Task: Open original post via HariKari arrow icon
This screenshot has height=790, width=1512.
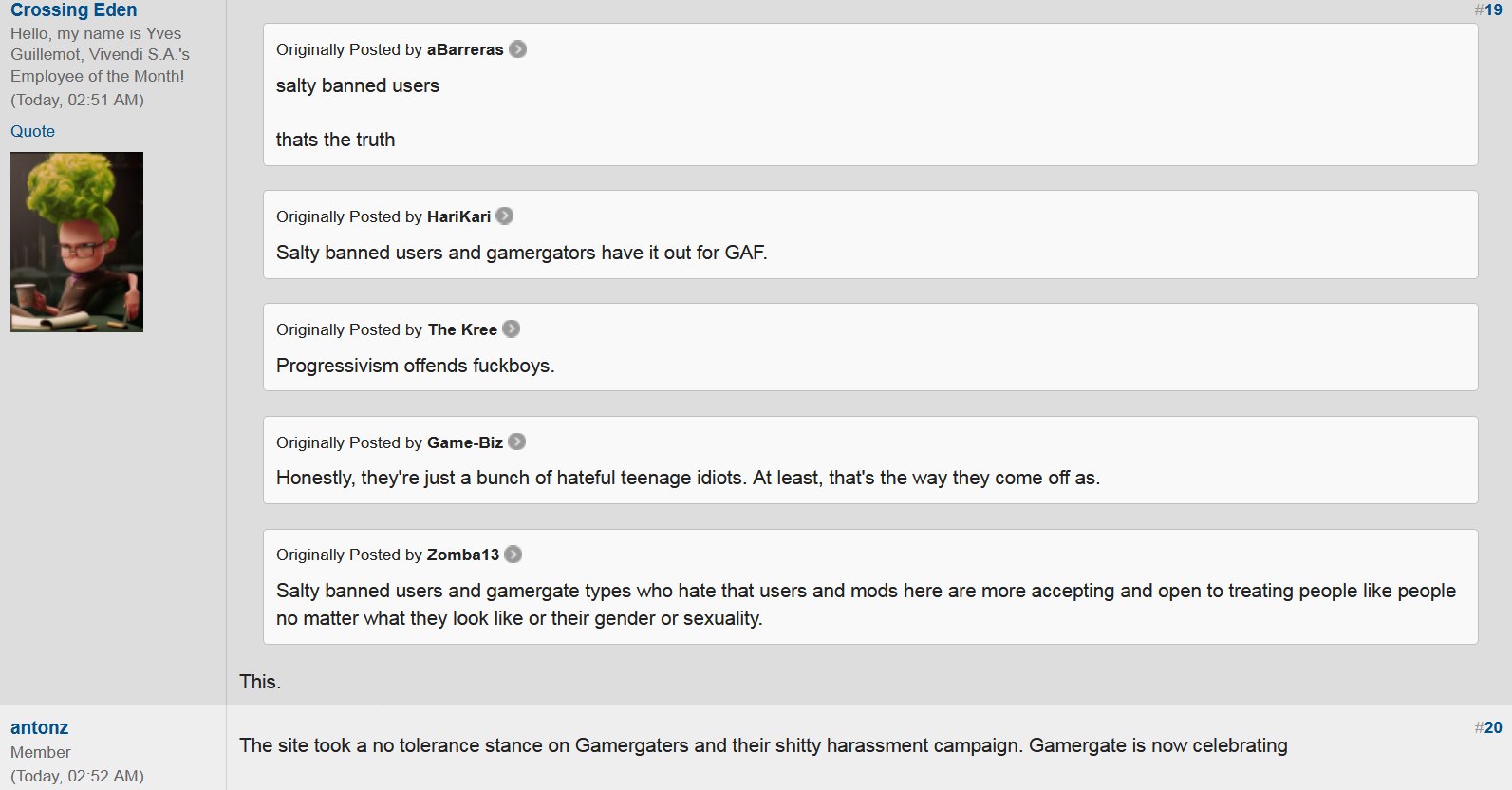Action: [x=505, y=216]
